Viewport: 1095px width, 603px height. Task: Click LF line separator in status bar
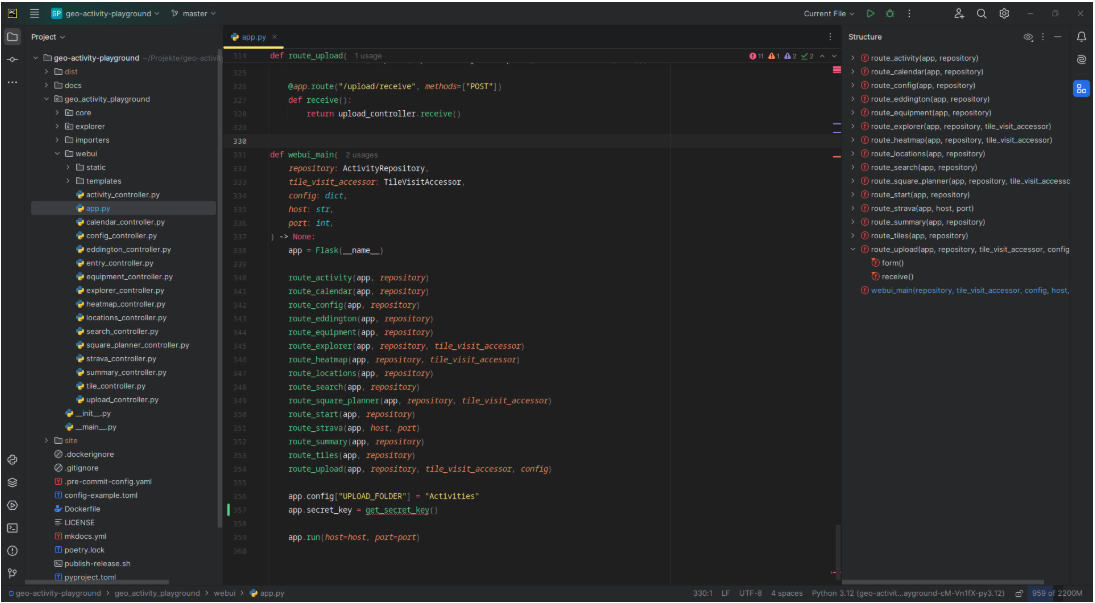(x=726, y=593)
